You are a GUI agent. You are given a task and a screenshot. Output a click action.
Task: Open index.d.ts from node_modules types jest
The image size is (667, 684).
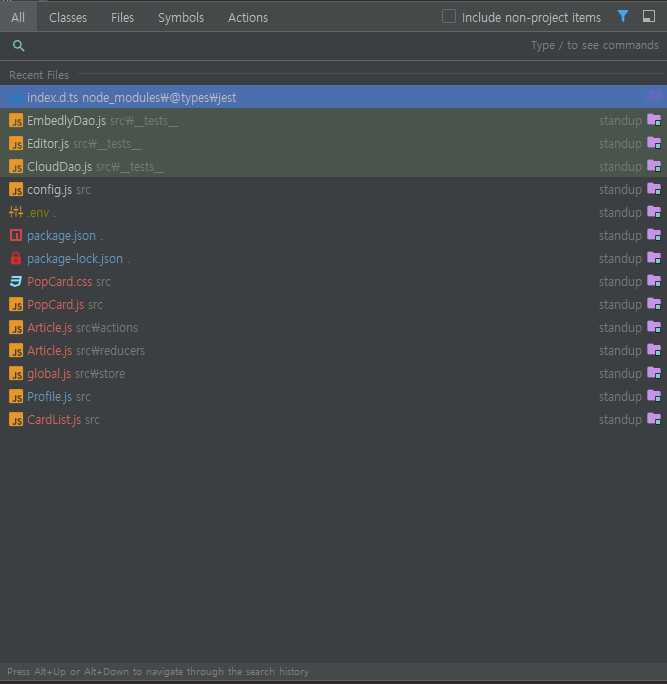333,97
